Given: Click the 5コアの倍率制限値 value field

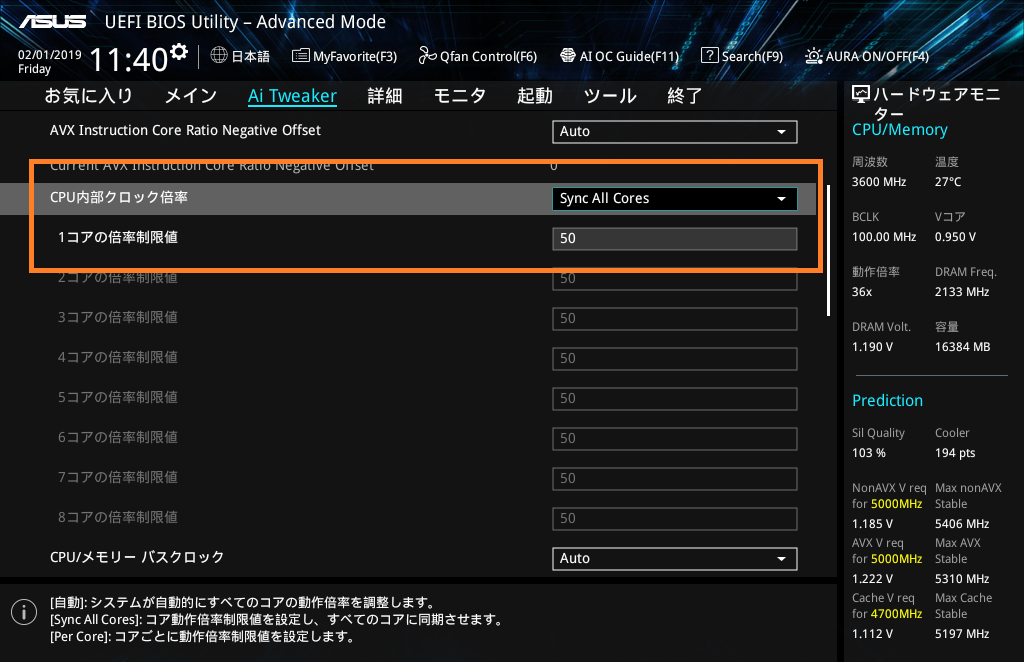Looking at the screenshot, I should [x=675, y=398].
